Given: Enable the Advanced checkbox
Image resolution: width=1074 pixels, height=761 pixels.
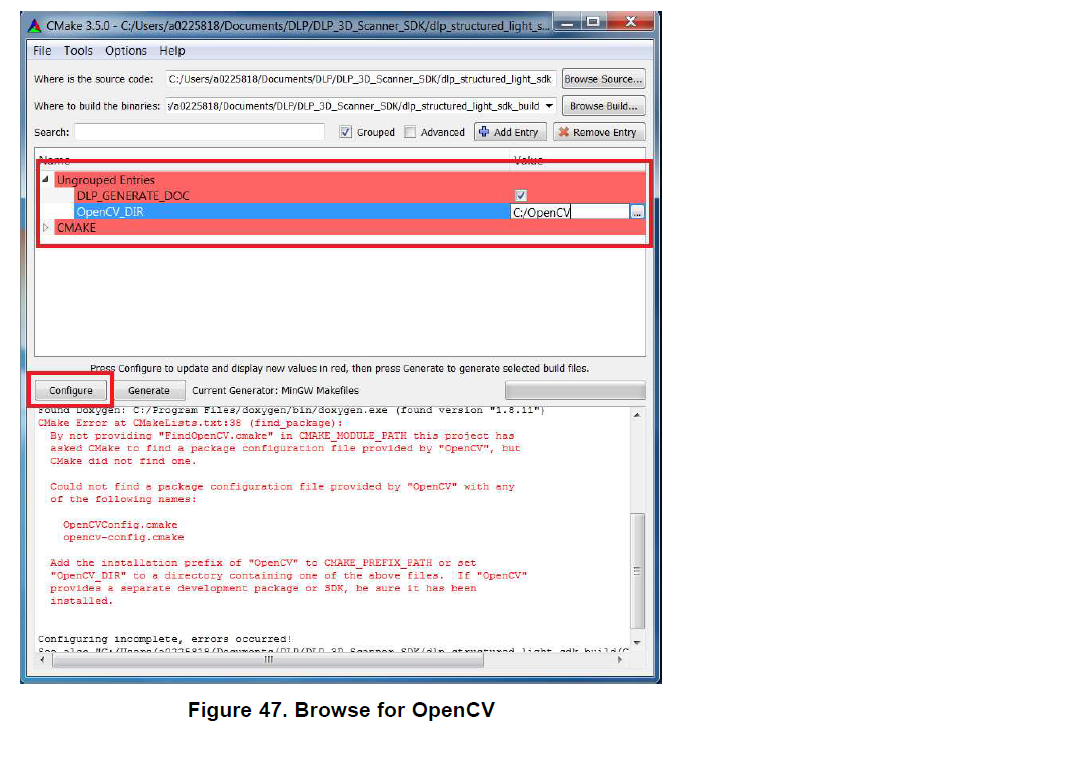Looking at the screenshot, I should [x=410, y=132].
